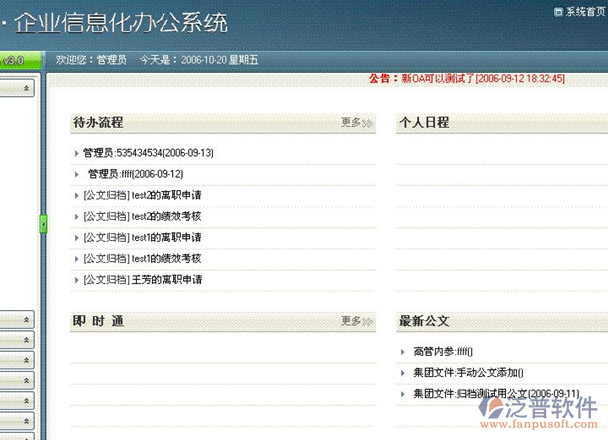The width and height of the screenshot is (608, 440).
Task: Open 管理员:ffff(2006-09-12) item
Action: (x=136, y=174)
